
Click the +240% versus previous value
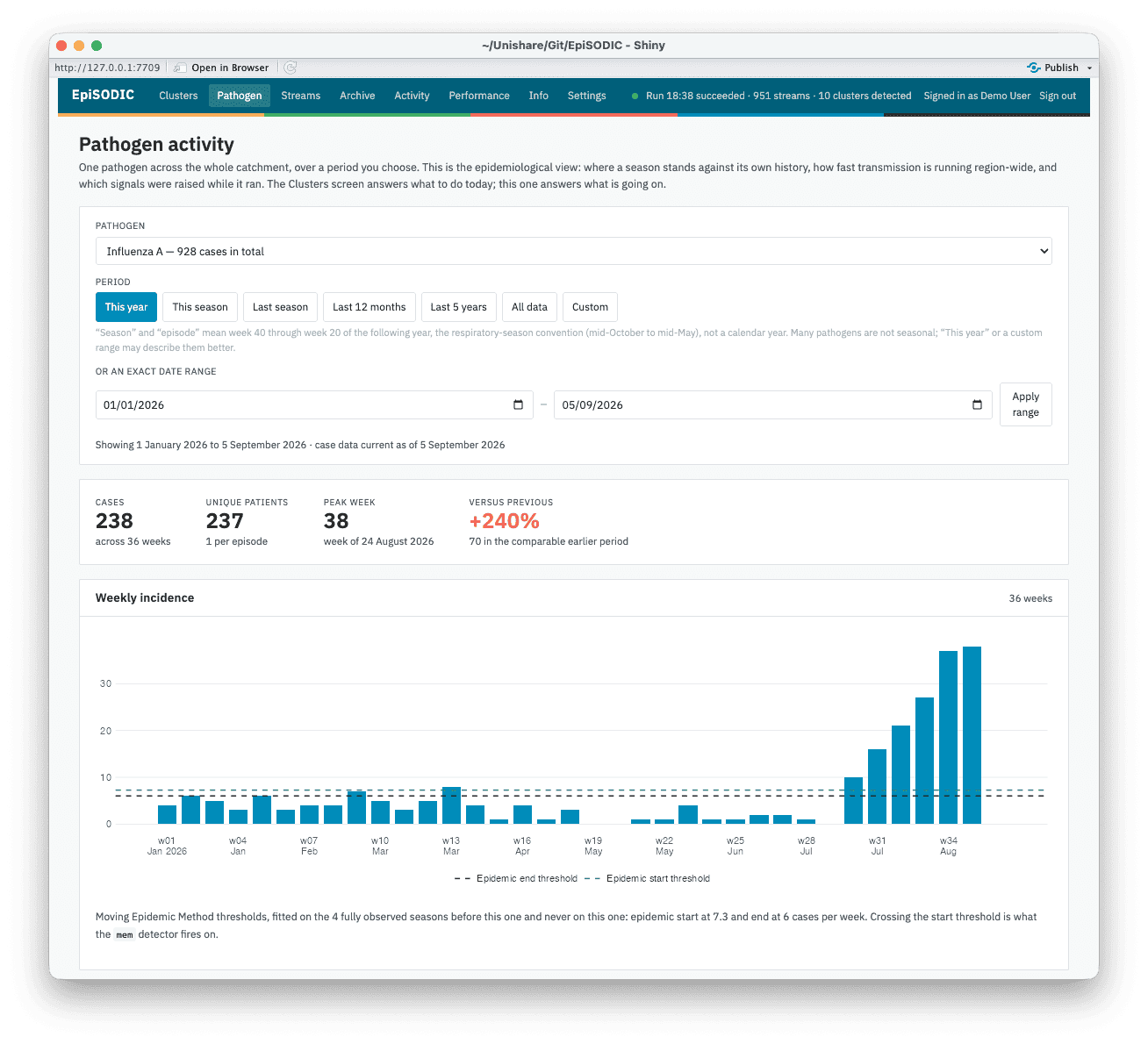tap(504, 521)
